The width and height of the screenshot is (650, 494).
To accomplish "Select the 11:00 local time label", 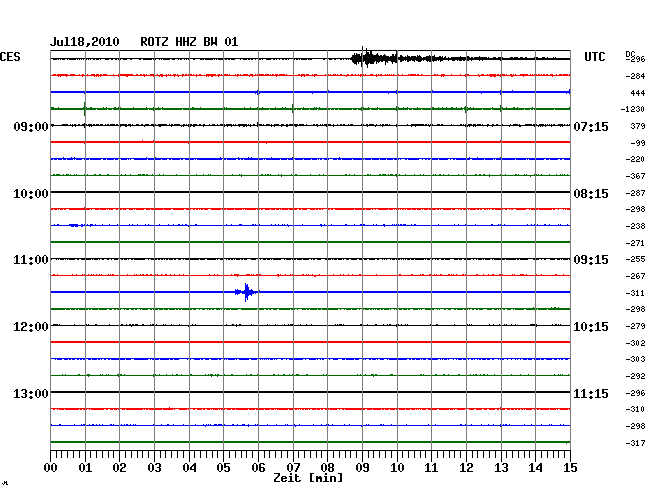I will tap(31, 260).
